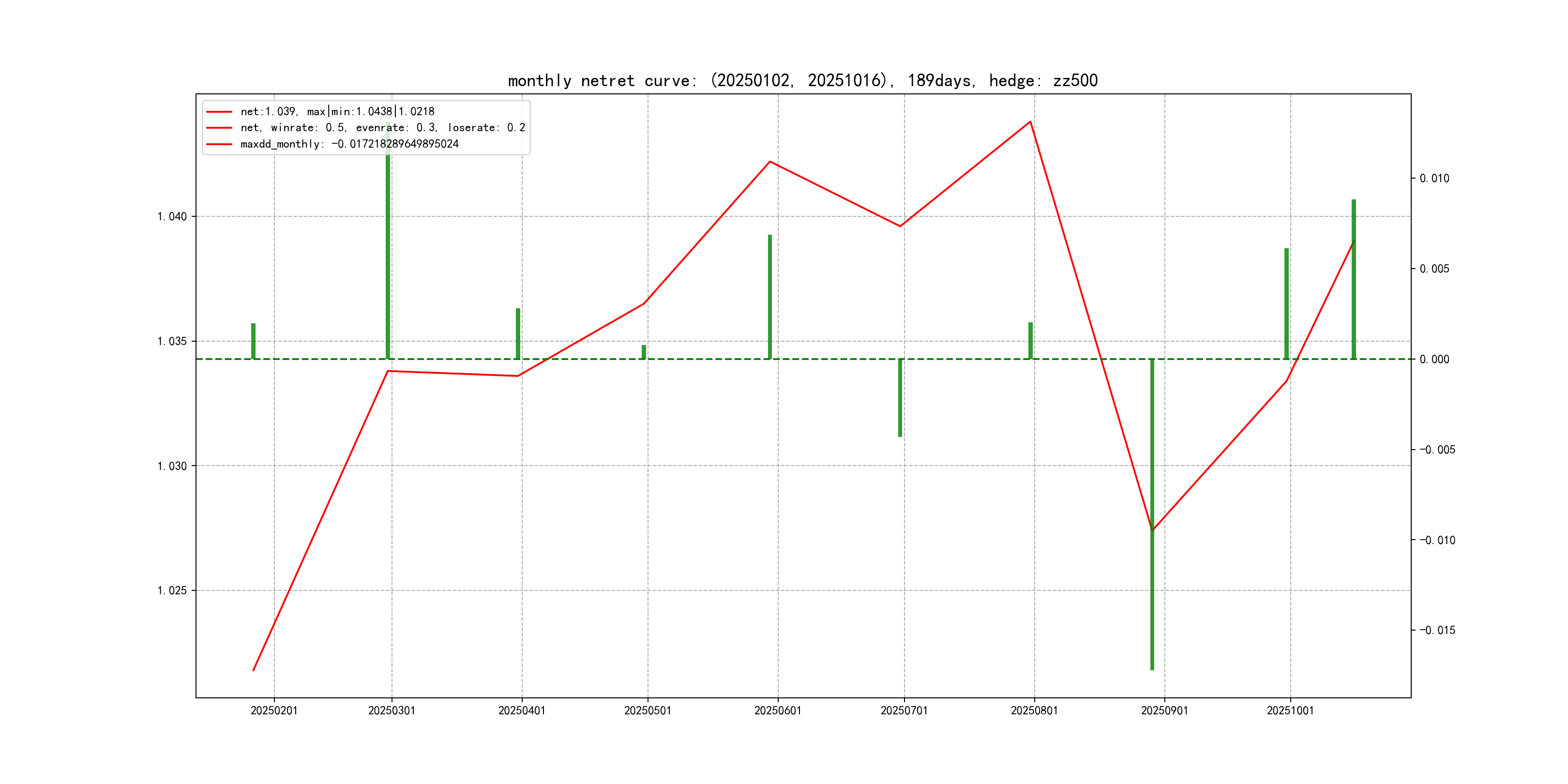The image size is (1568, 784).
Task: Click the 1.025 left axis label
Action: tap(172, 590)
